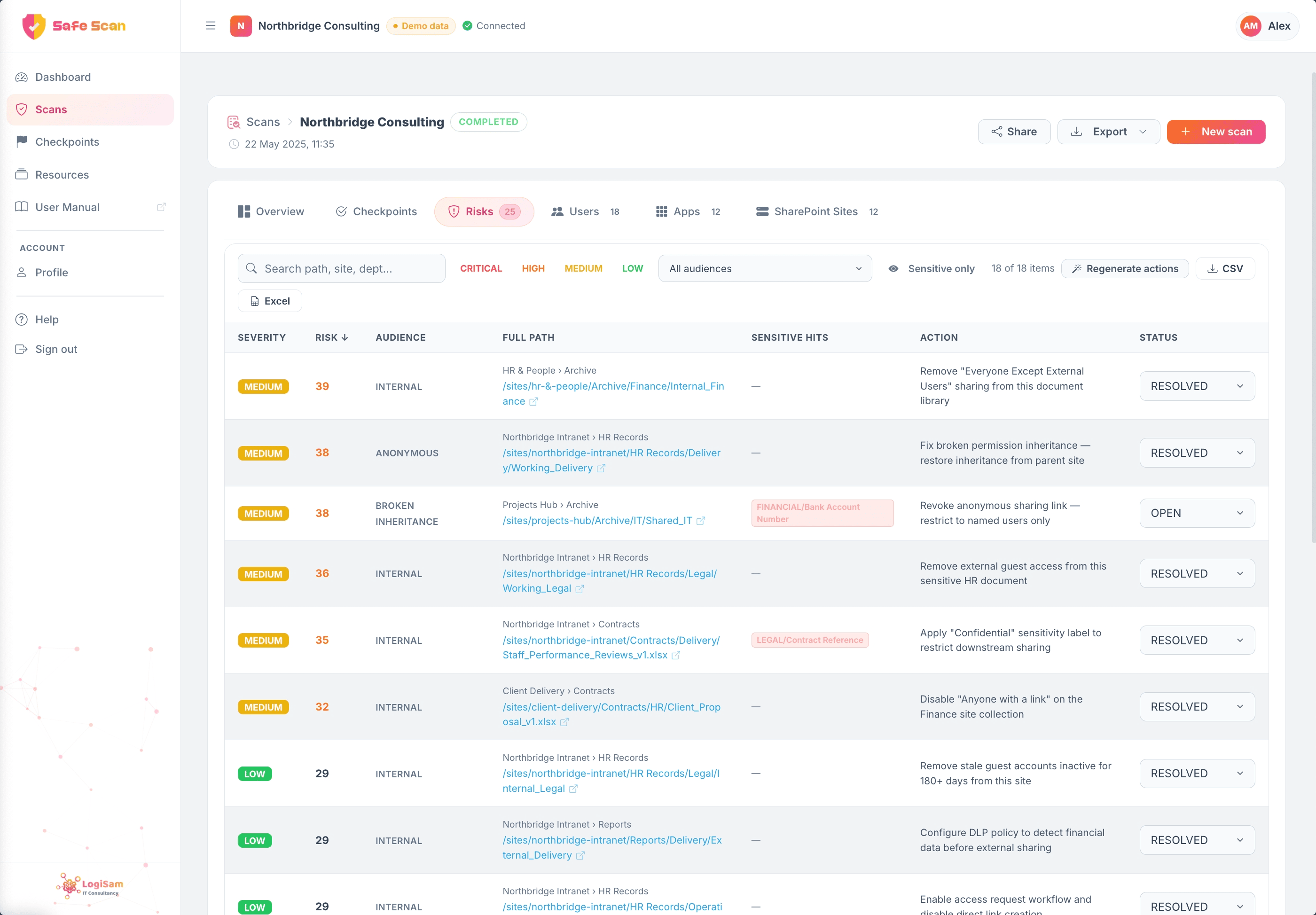The height and width of the screenshot is (915, 1316).
Task: Click the SEVERITY column header
Action: point(262,338)
